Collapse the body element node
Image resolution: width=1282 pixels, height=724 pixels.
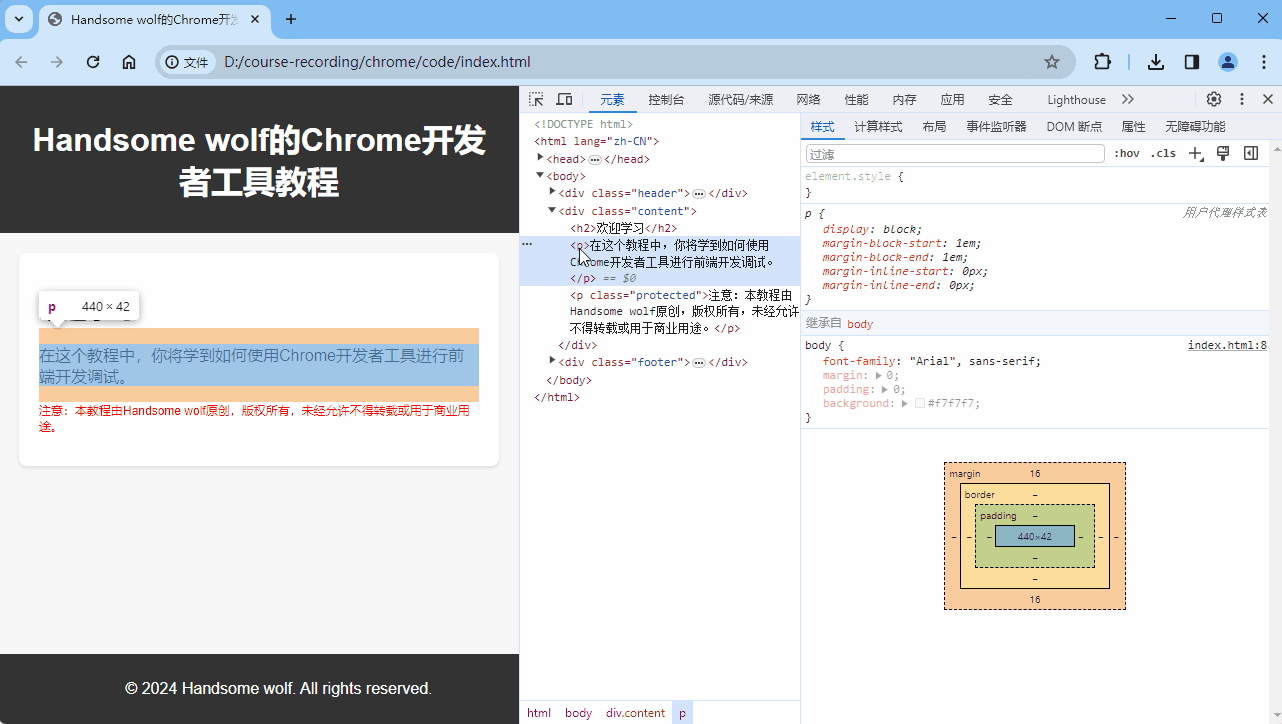click(540, 175)
